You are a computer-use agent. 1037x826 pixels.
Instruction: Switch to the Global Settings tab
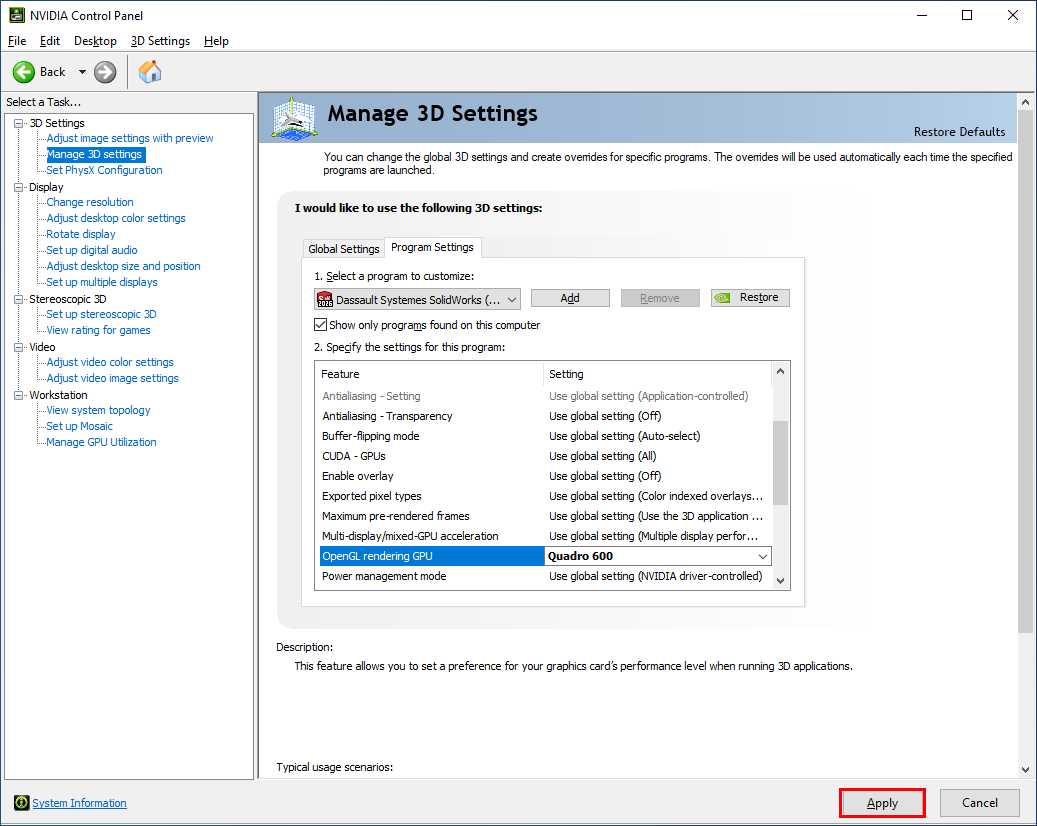pyautogui.click(x=343, y=249)
